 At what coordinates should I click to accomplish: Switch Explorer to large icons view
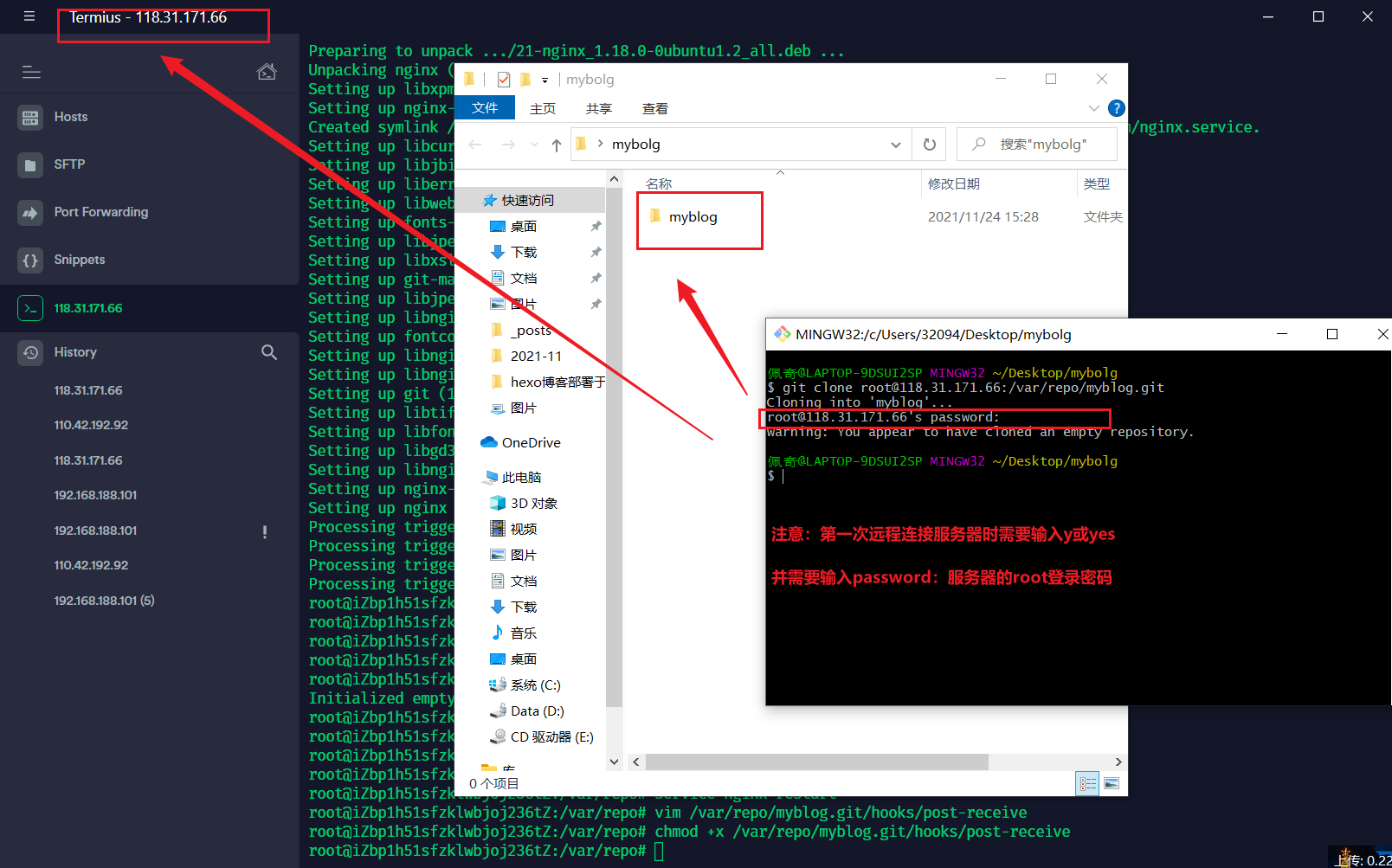(1112, 783)
